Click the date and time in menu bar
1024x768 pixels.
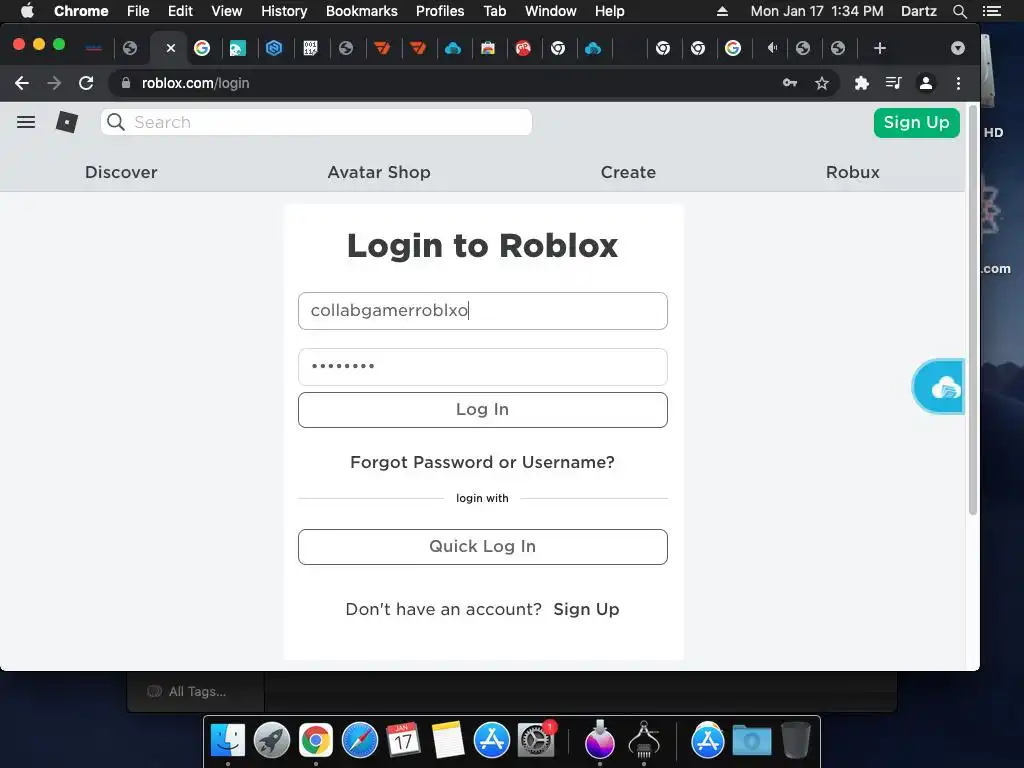(817, 11)
